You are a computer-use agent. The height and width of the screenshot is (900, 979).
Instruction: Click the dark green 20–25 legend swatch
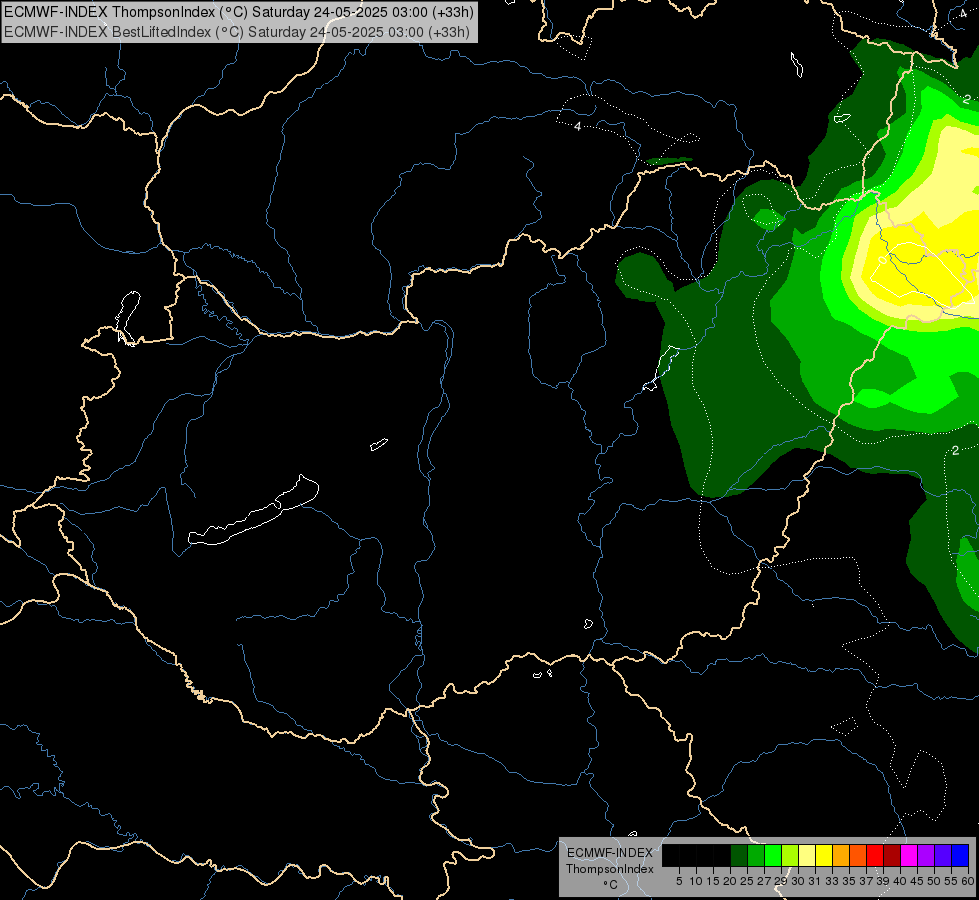coord(739,855)
